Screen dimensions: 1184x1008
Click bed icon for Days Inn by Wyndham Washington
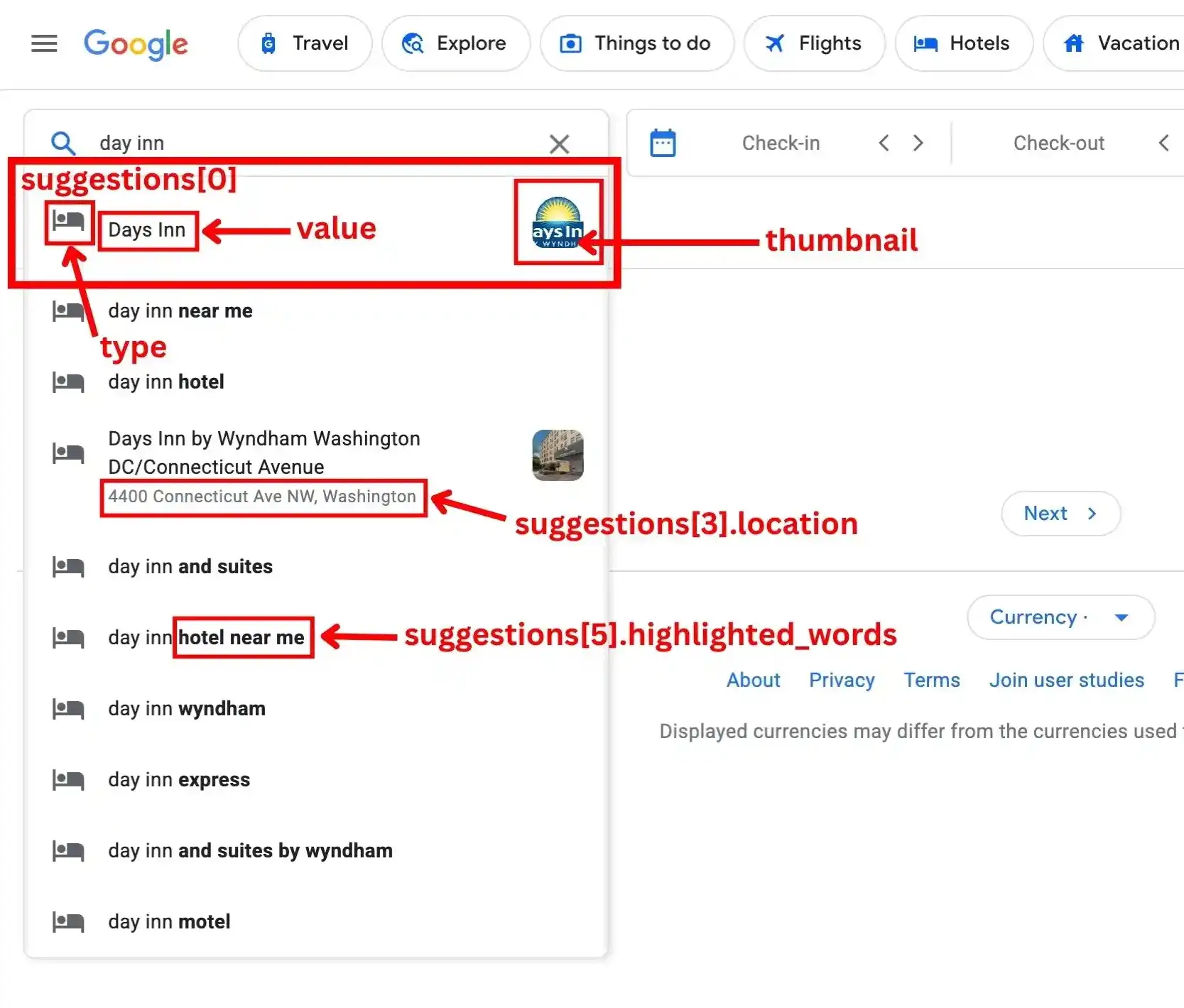[68, 453]
